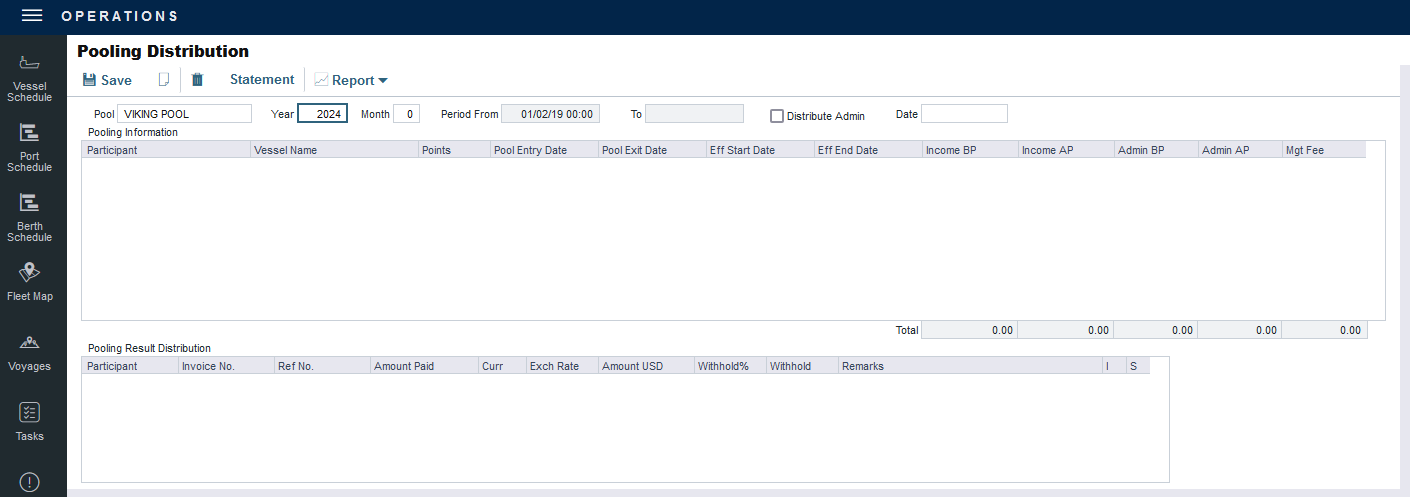This screenshot has width=1410, height=497.
Task: Expand the Report dropdown menu
Action: 351,80
